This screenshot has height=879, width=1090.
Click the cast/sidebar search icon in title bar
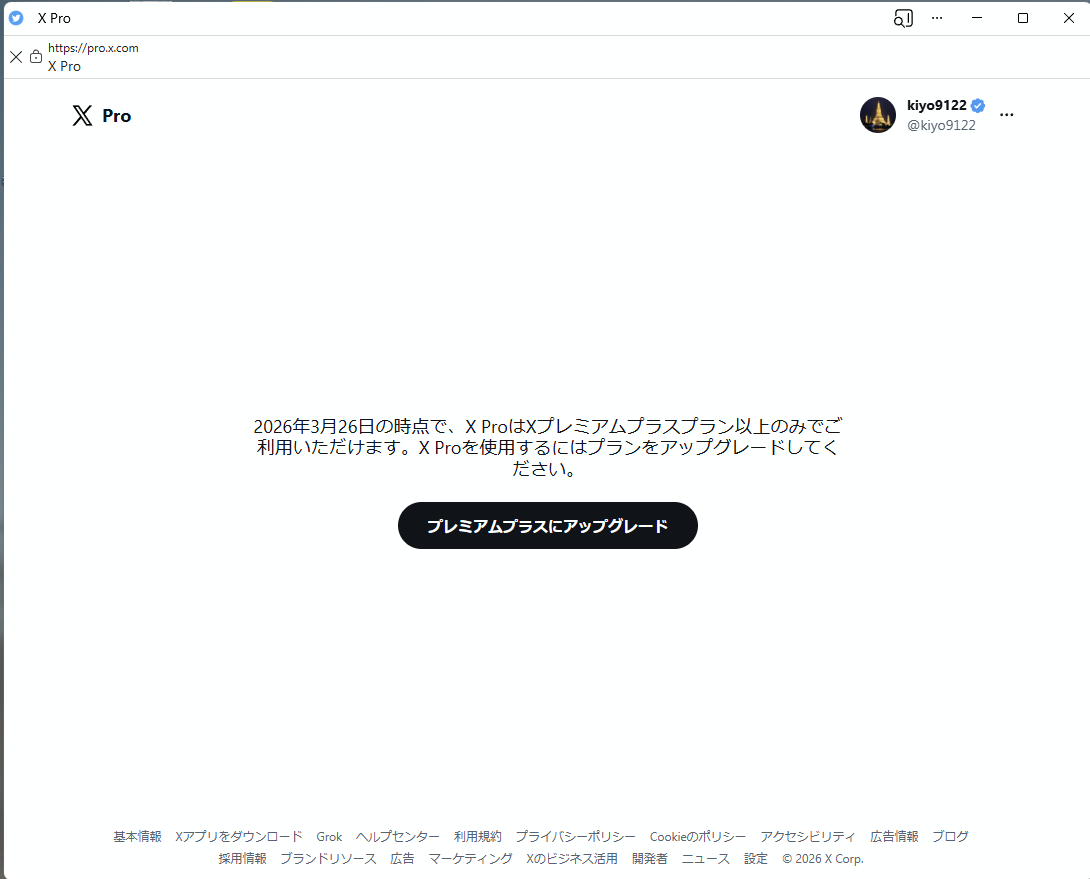[903, 18]
